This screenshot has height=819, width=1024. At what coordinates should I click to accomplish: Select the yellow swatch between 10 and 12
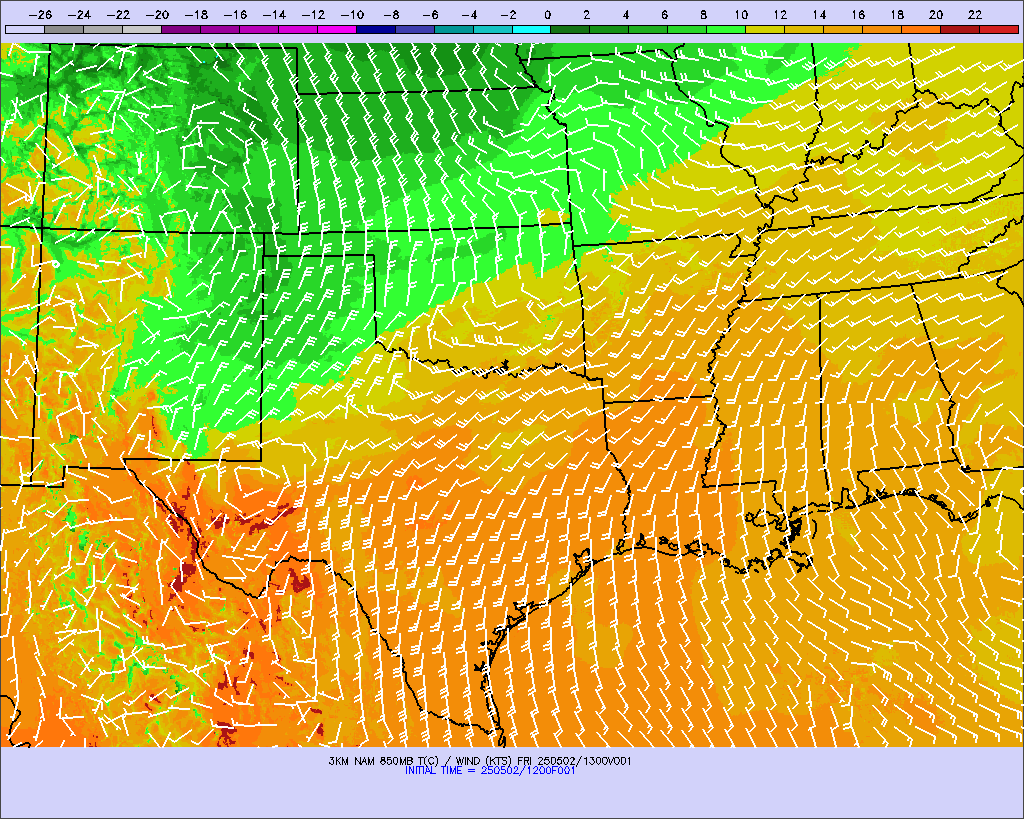[x=765, y=29]
